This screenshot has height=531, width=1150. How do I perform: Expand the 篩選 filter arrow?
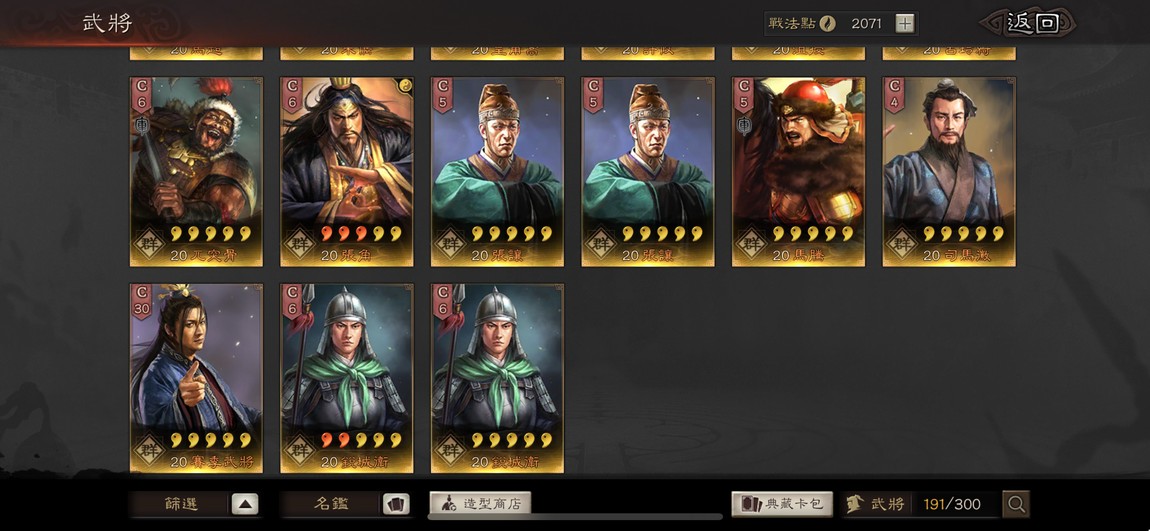[x=245, y=505]
